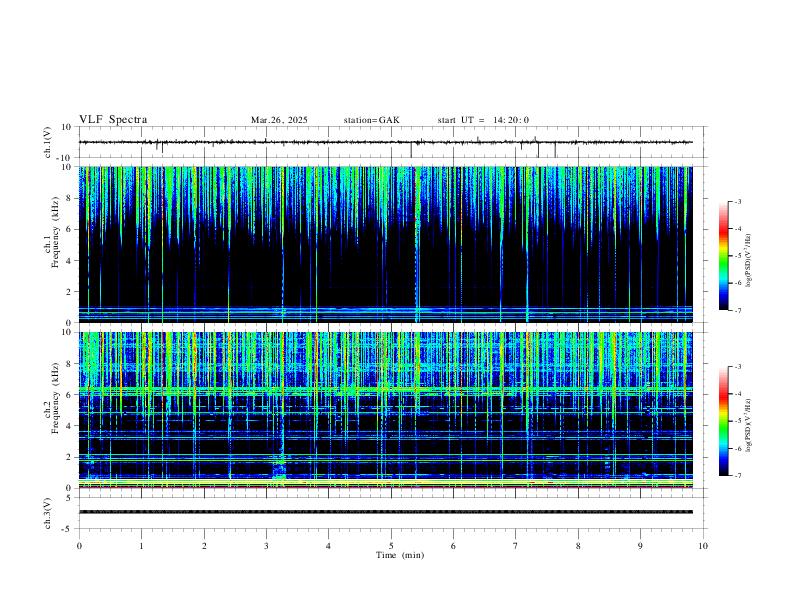Image resolution: width=792 pixels, height=612 pixels.
Task: Click the ch.1 waveform trace
Action: click(385, 142)
